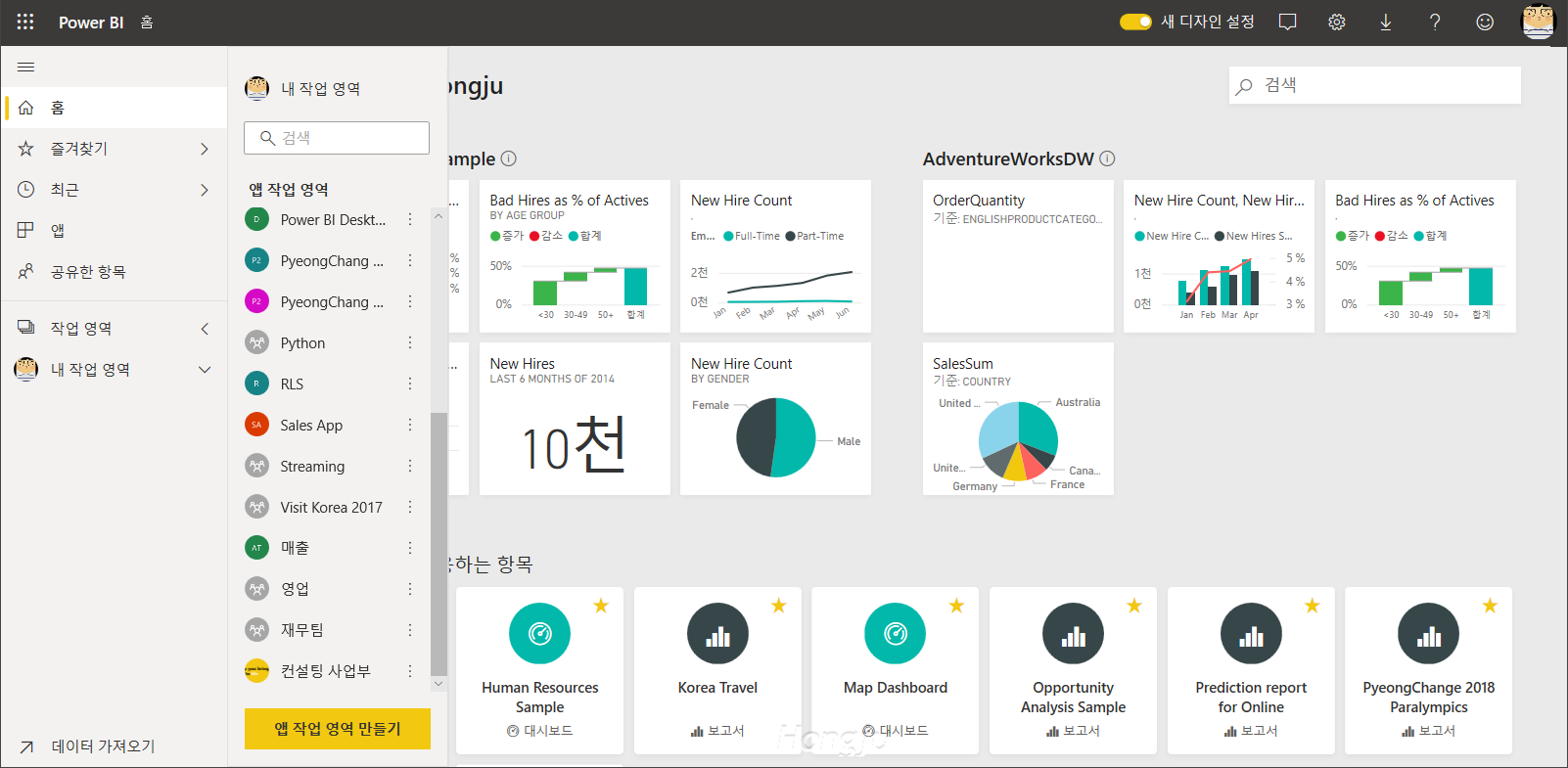Open the New Hire Count by gender tile
The height and width of the screenshot is (768, 1568).
click(776, 419)
